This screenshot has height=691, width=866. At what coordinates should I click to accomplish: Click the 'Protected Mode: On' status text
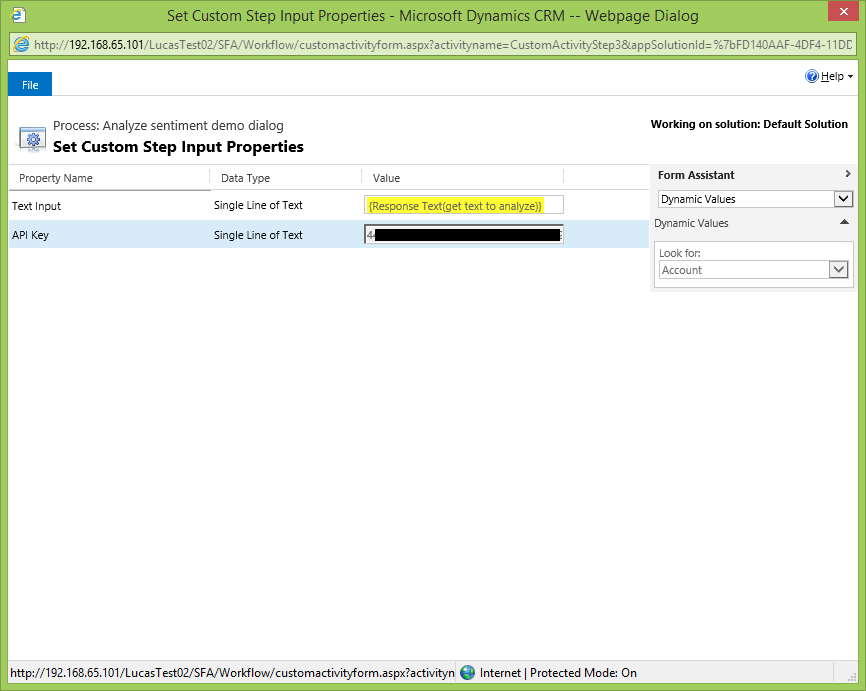point(583,673)
